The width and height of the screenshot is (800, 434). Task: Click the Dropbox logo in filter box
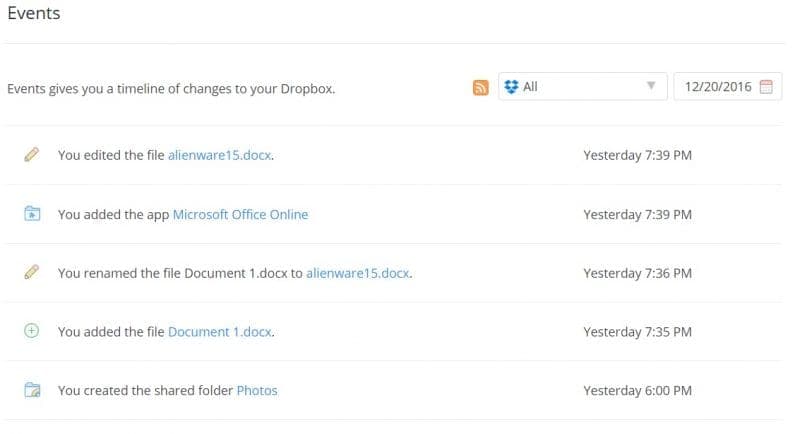point(511,87)
